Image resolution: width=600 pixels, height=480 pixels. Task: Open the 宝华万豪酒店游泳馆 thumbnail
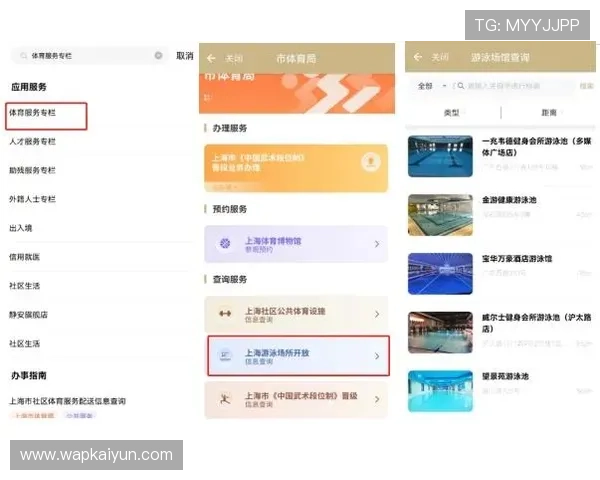coord(440,274)
